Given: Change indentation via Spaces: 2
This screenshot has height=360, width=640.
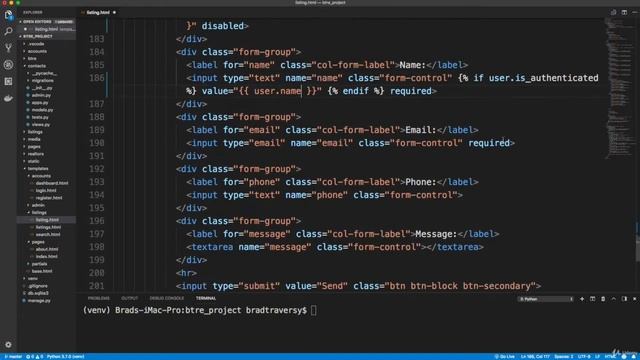Looking at the screenshot, I should [564, 356].
